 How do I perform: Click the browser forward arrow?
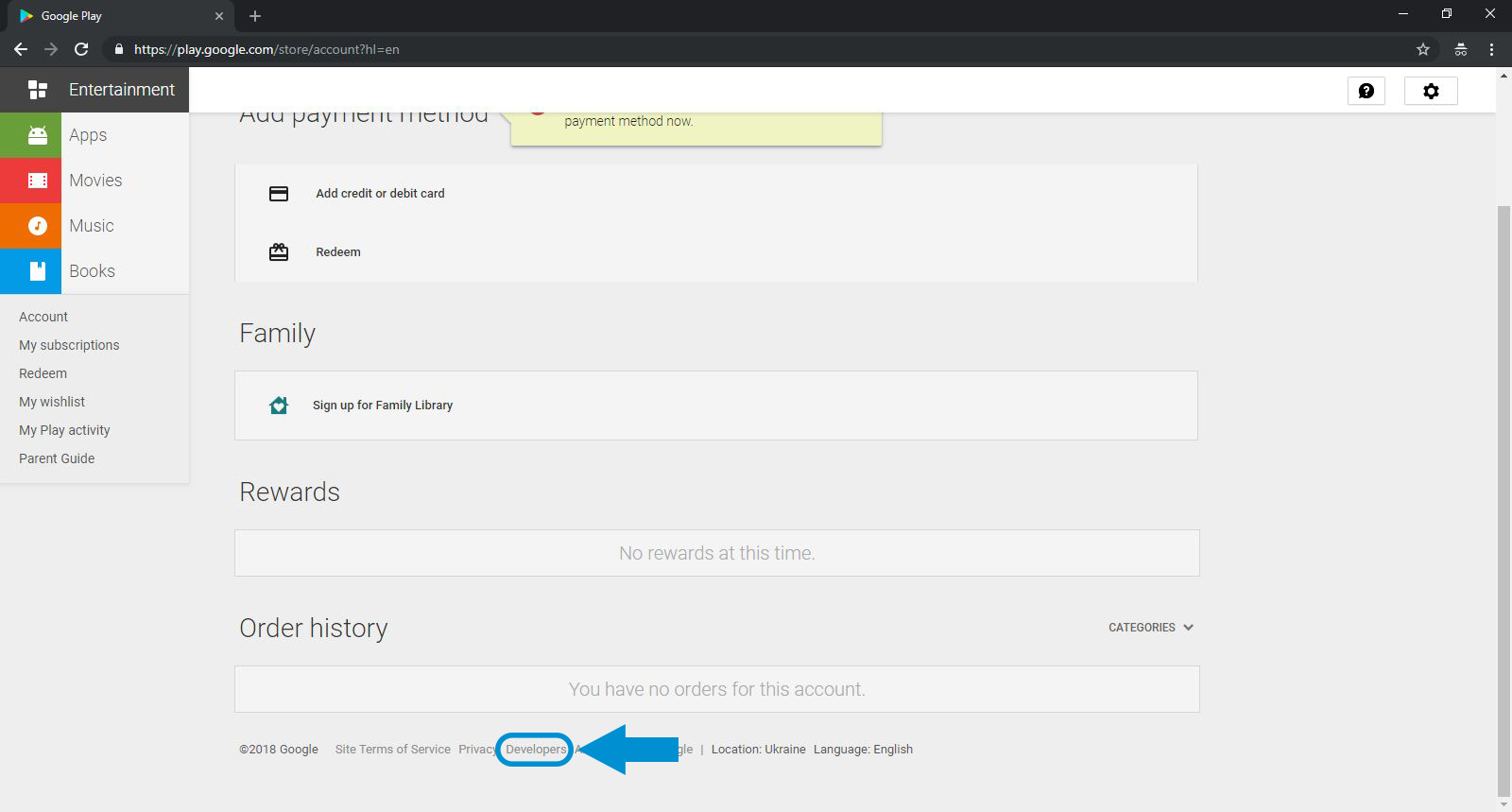[x=51, y=49]
